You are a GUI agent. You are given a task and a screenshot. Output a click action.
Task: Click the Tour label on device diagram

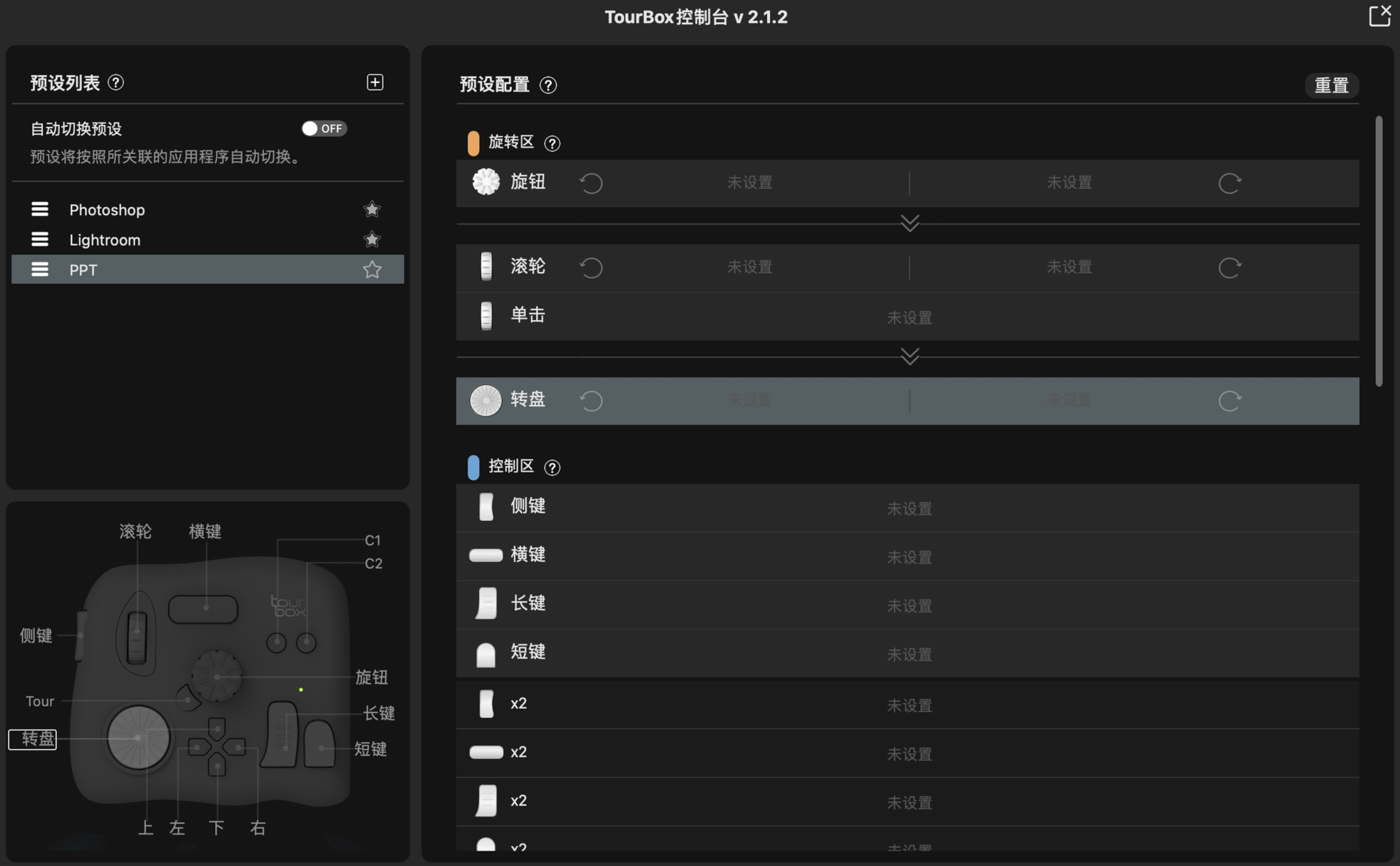40,701
